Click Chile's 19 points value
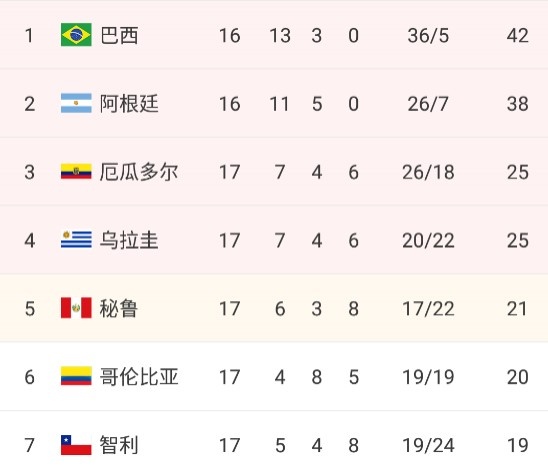 pyautogui.click(x=518, y=445)
